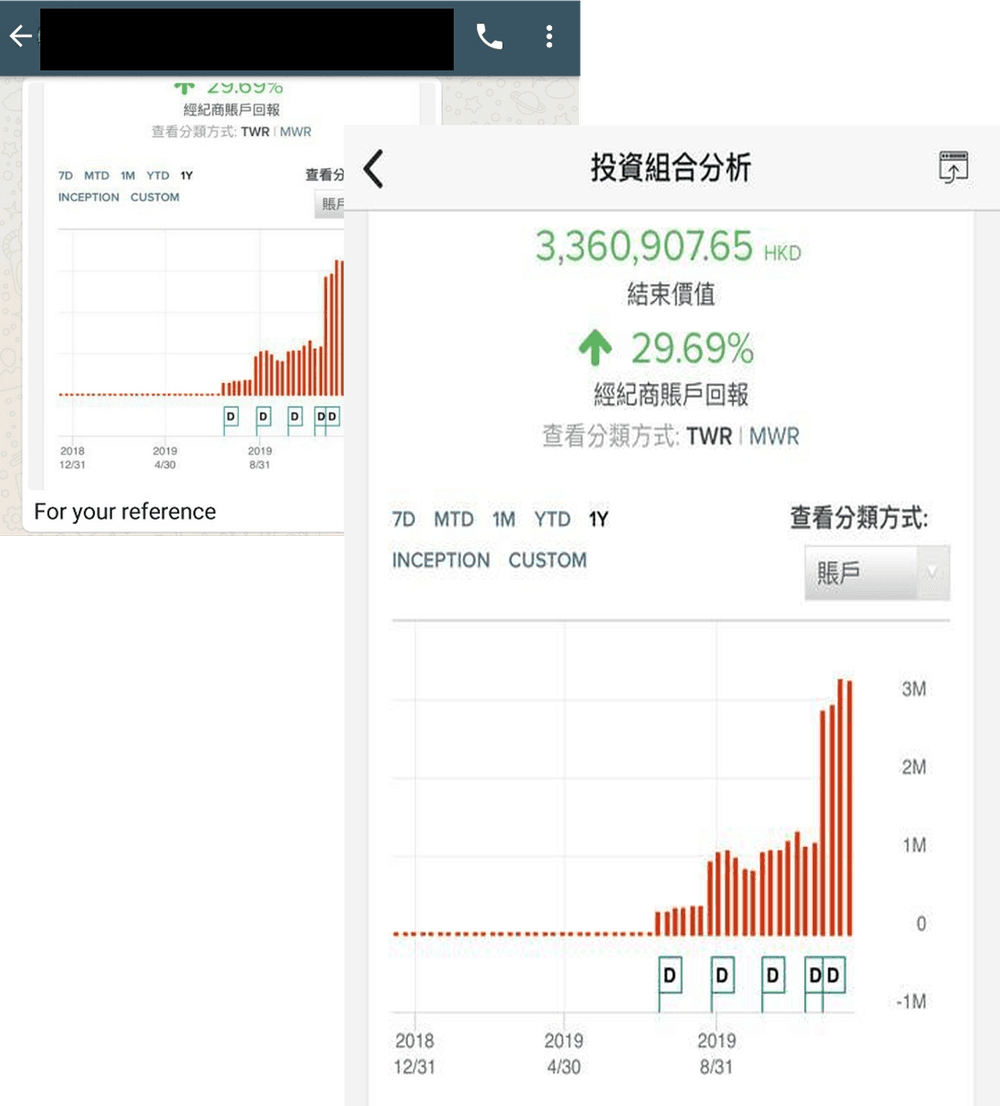This screenshot has width=1000, height=1106.
Task: Tap the 'For your reference' message text
Action: point(125,511)
